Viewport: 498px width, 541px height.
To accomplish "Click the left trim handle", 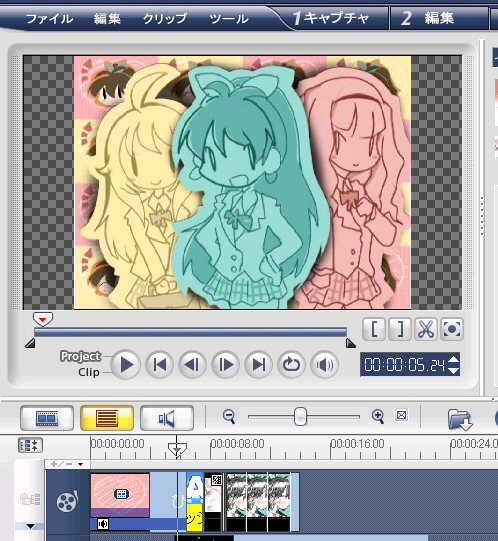I will 30,343.
